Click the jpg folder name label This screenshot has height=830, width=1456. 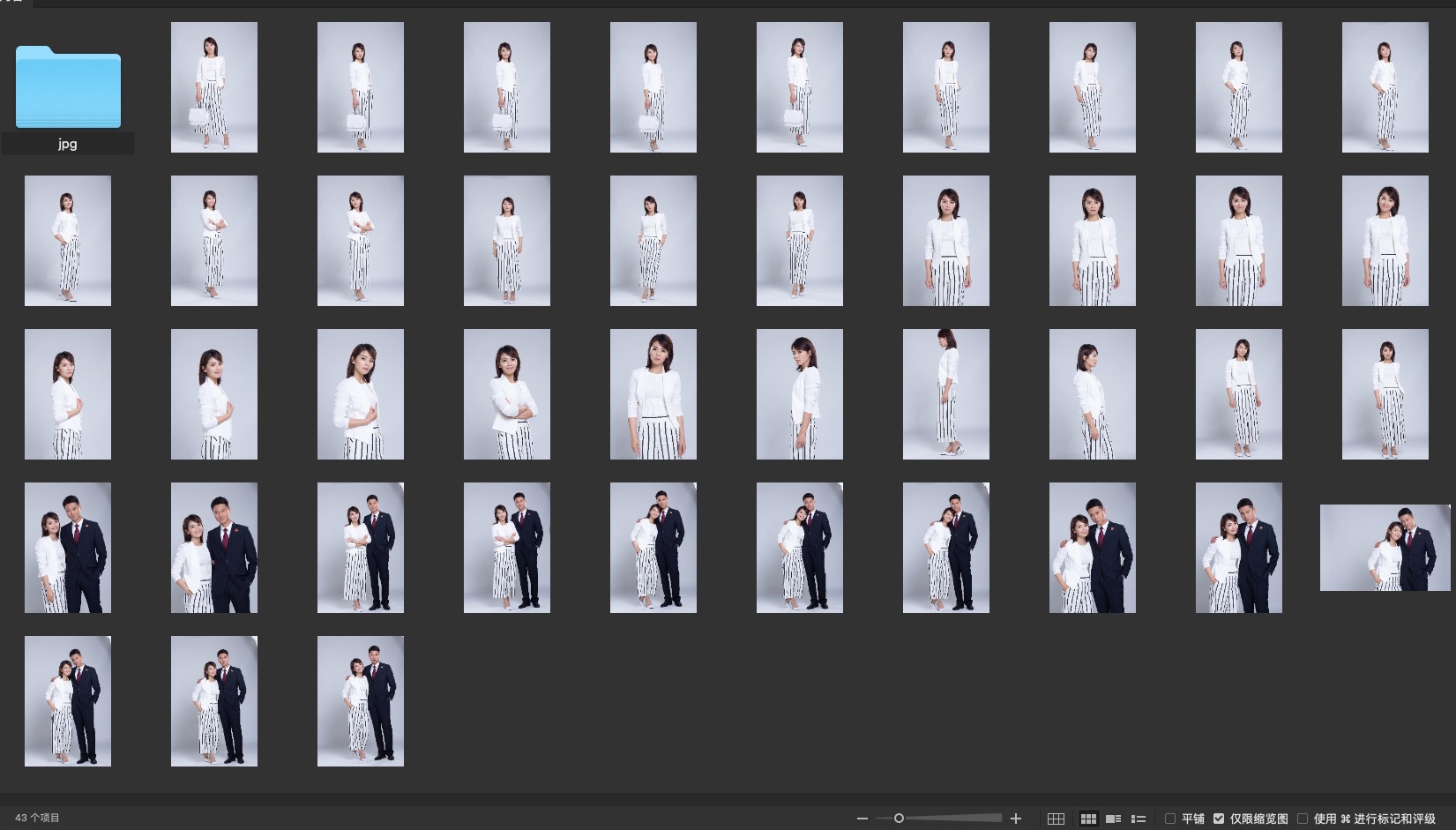coord(68,144)
